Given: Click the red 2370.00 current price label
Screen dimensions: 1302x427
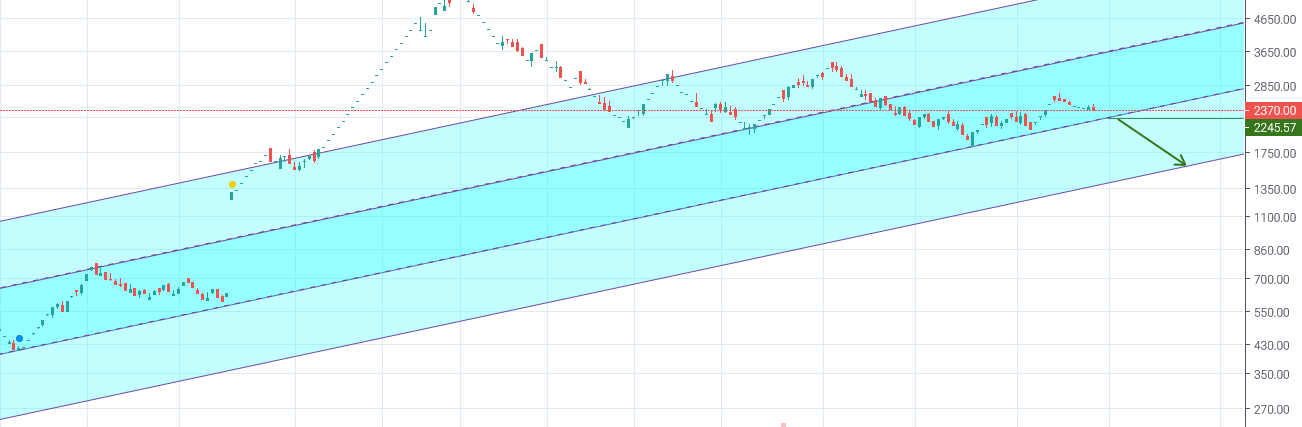Looking at the screenshot, I should (x=1274, y=111).
